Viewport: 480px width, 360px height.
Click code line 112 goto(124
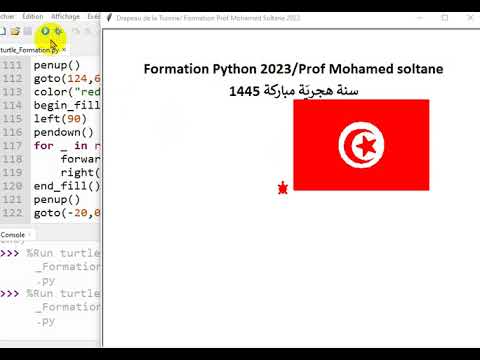tap(67, 79)
